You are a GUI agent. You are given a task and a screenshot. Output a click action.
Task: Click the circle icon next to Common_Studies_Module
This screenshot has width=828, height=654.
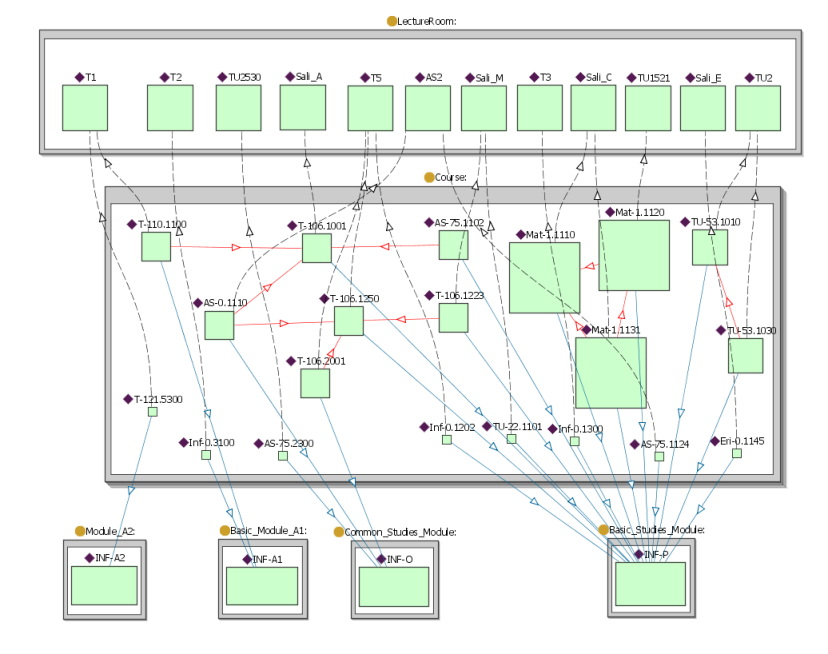tap(338, 532)
